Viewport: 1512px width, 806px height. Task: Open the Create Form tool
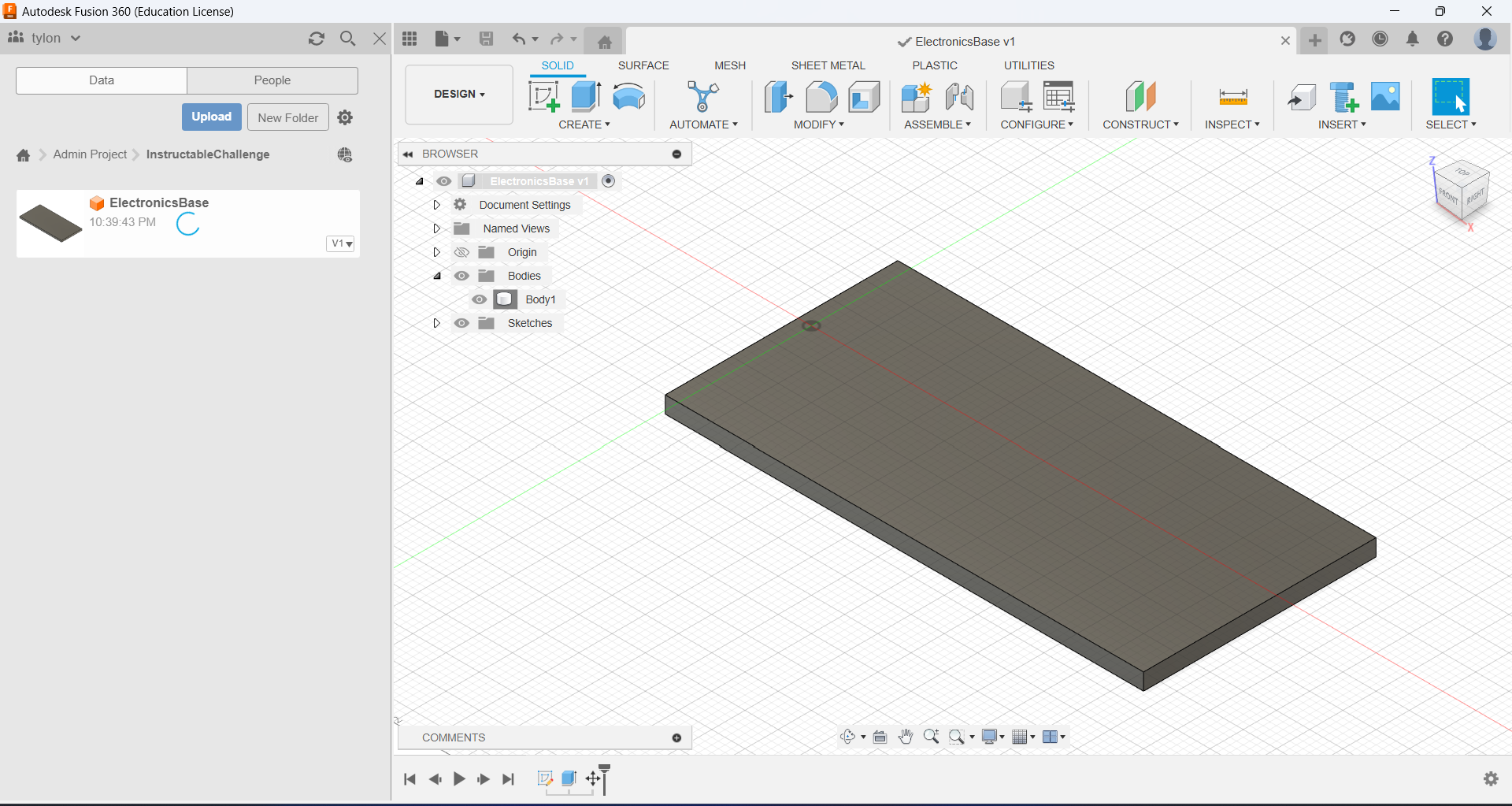coord(629,97)
